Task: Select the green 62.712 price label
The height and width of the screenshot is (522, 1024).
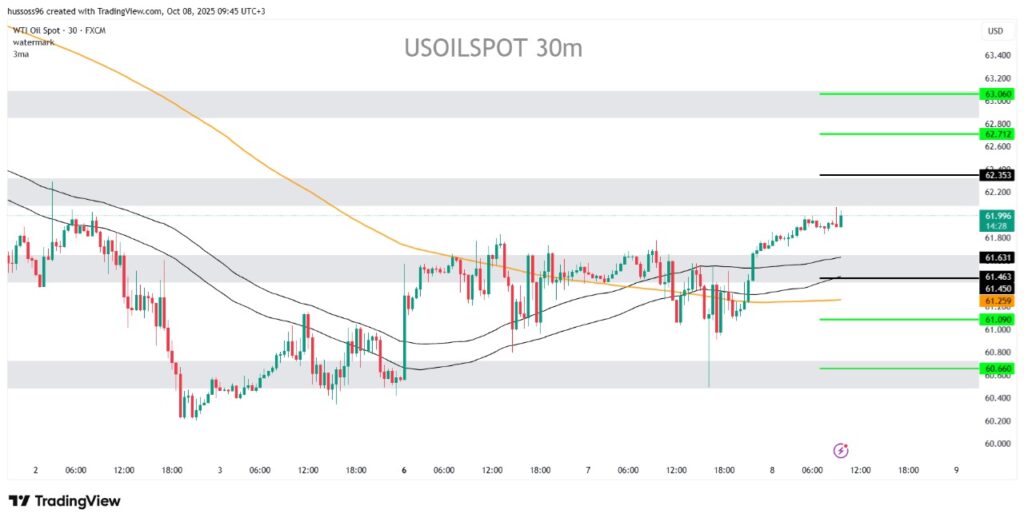Action: pos(998,133)
